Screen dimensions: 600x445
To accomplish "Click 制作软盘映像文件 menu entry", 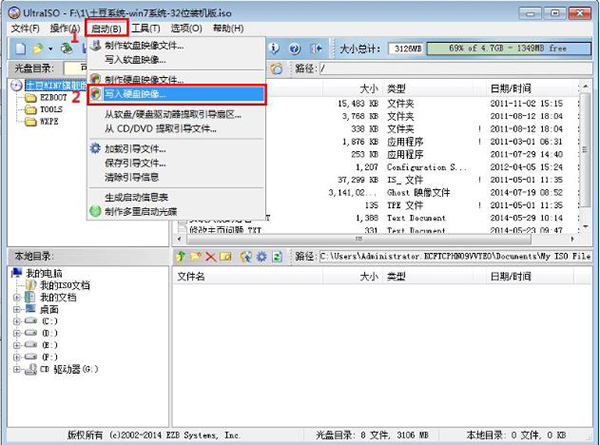I will [x=176, y=46].
